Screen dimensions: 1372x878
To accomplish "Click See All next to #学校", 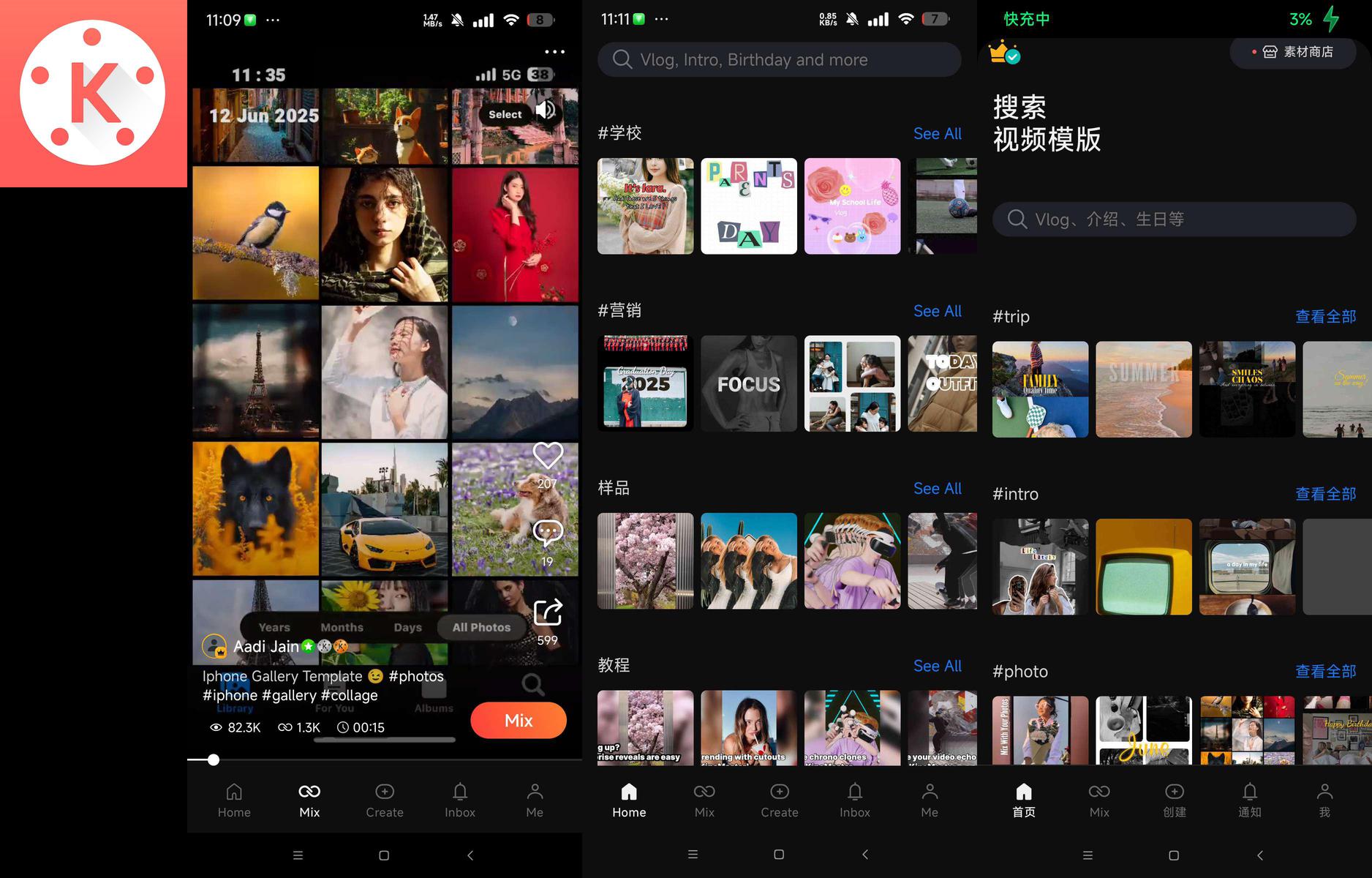I will (937, 134).
